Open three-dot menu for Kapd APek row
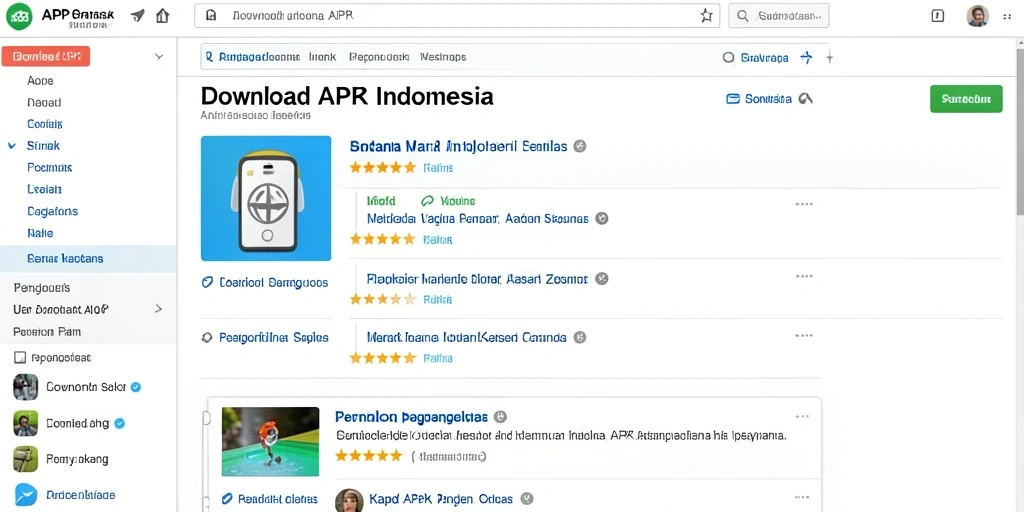This screenshot has height=512, width=1024. click(x=803, y=498)
